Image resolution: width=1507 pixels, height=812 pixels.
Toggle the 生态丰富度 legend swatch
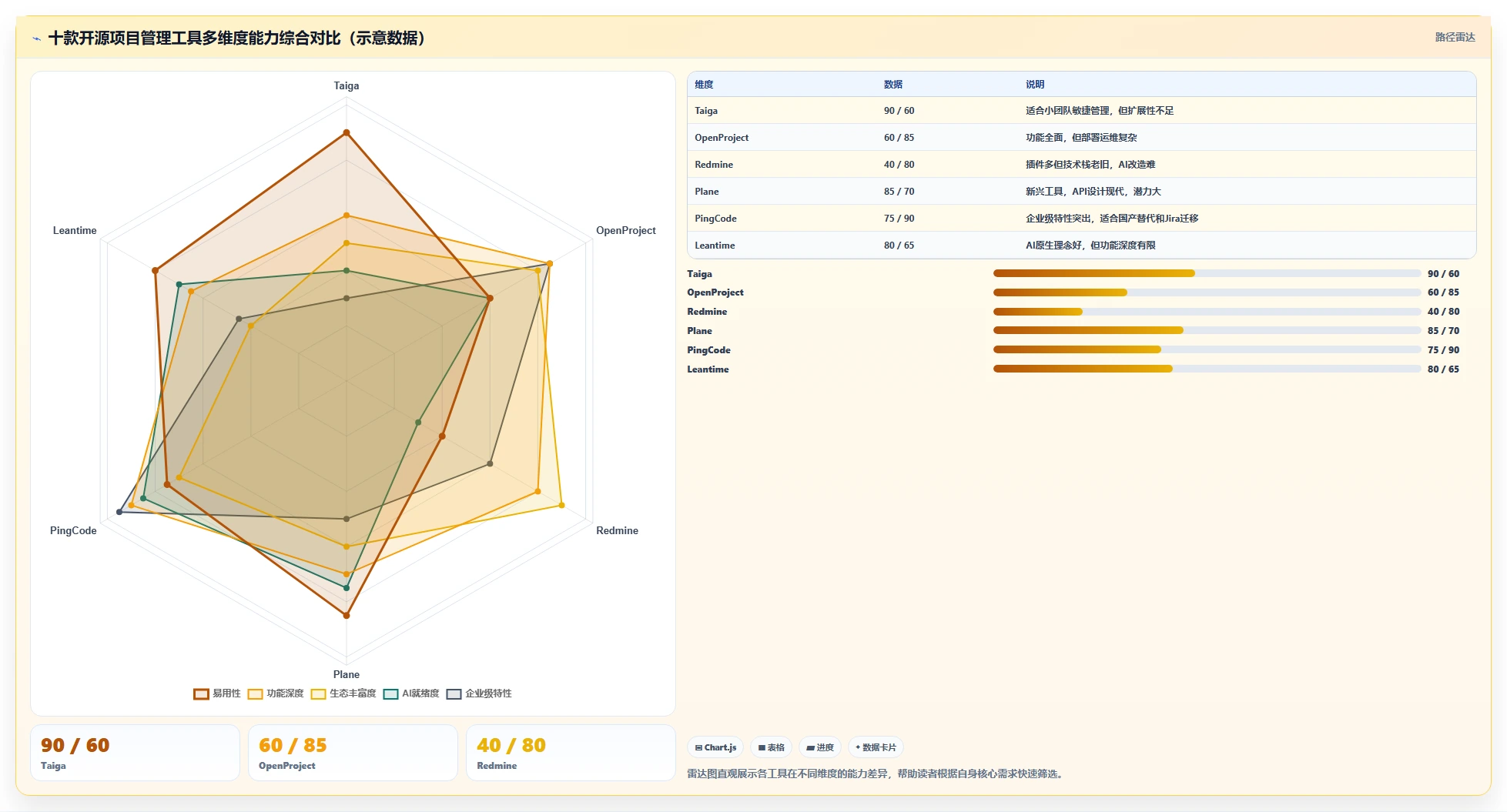(x=318, y=693)
